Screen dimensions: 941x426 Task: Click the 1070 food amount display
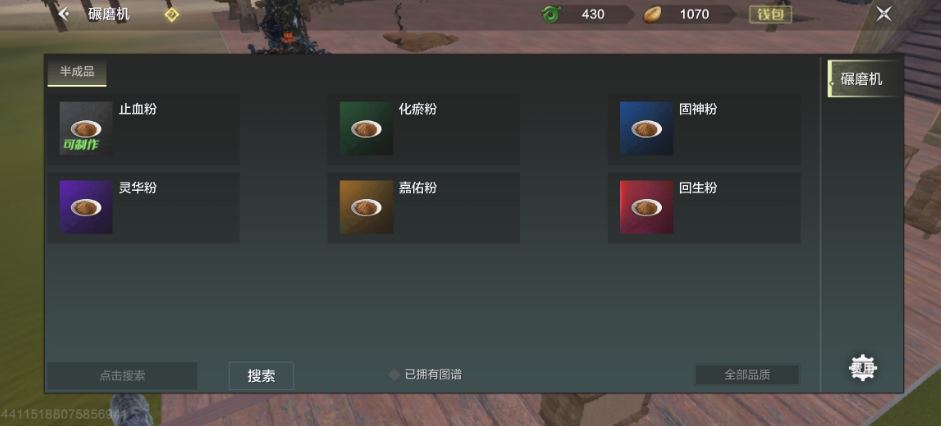694,14
